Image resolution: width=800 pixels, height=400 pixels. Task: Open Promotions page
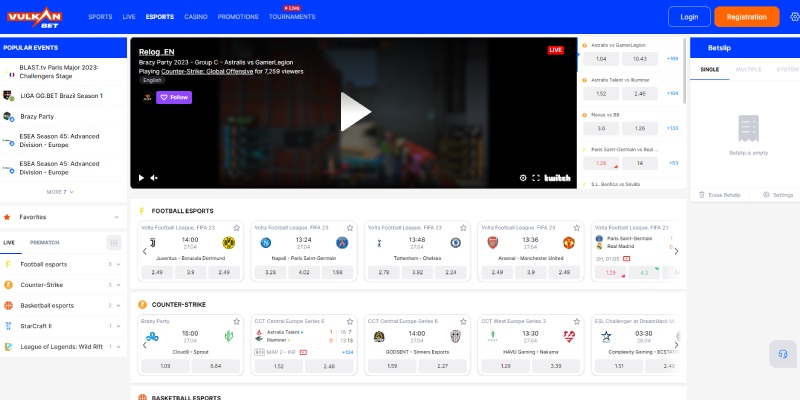238,17
